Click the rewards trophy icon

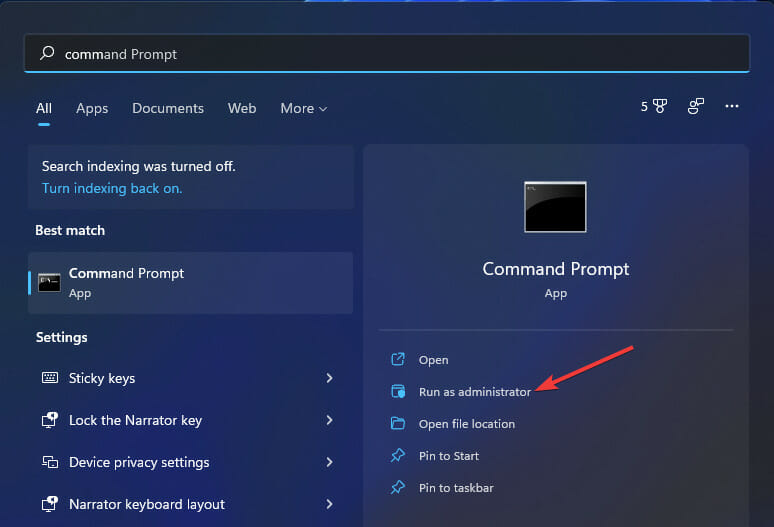pyautogui.click(x=659, y=107)
